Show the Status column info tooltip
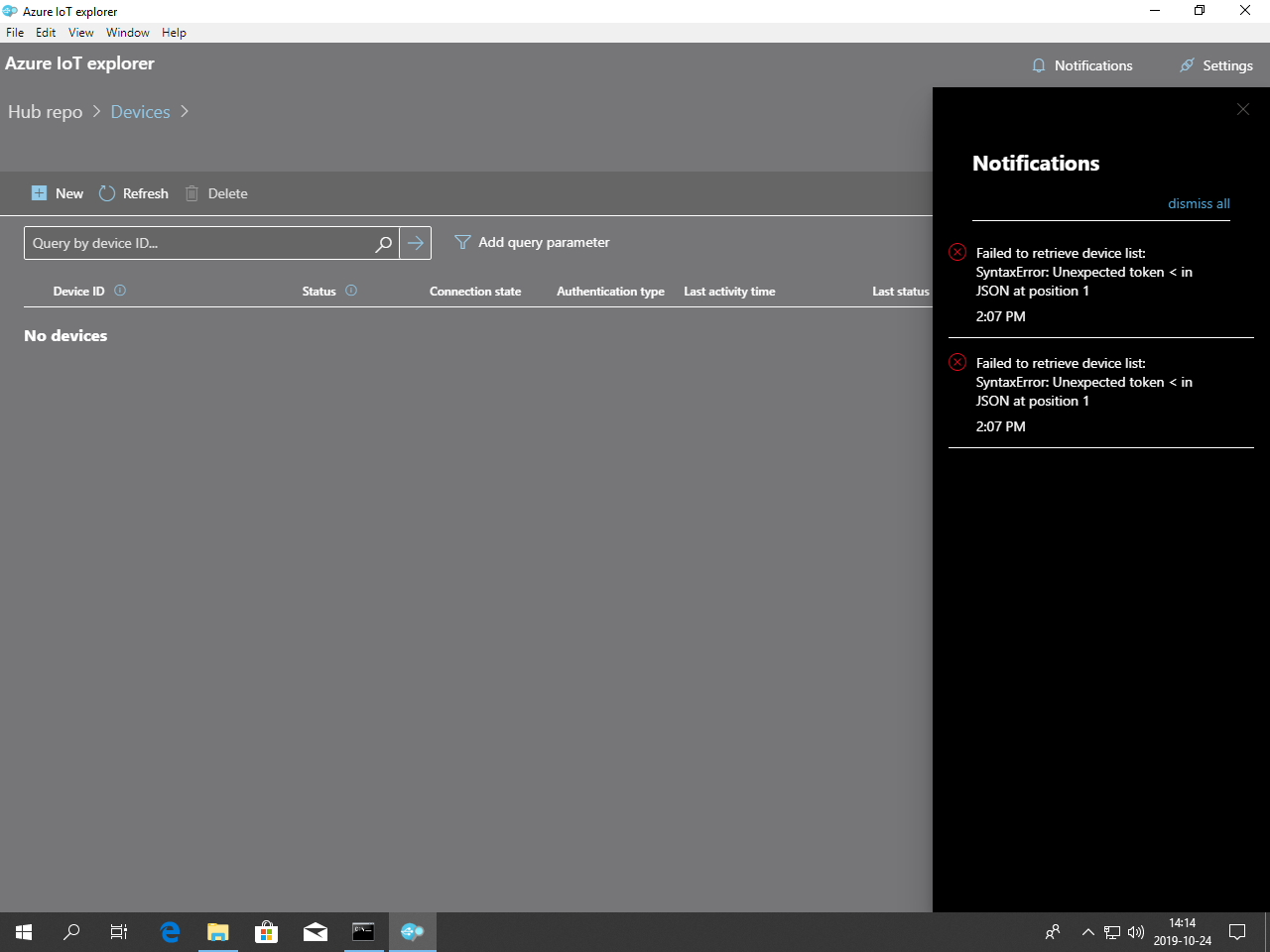Screen dimensions: 1270x952 (x=350, y=290)
